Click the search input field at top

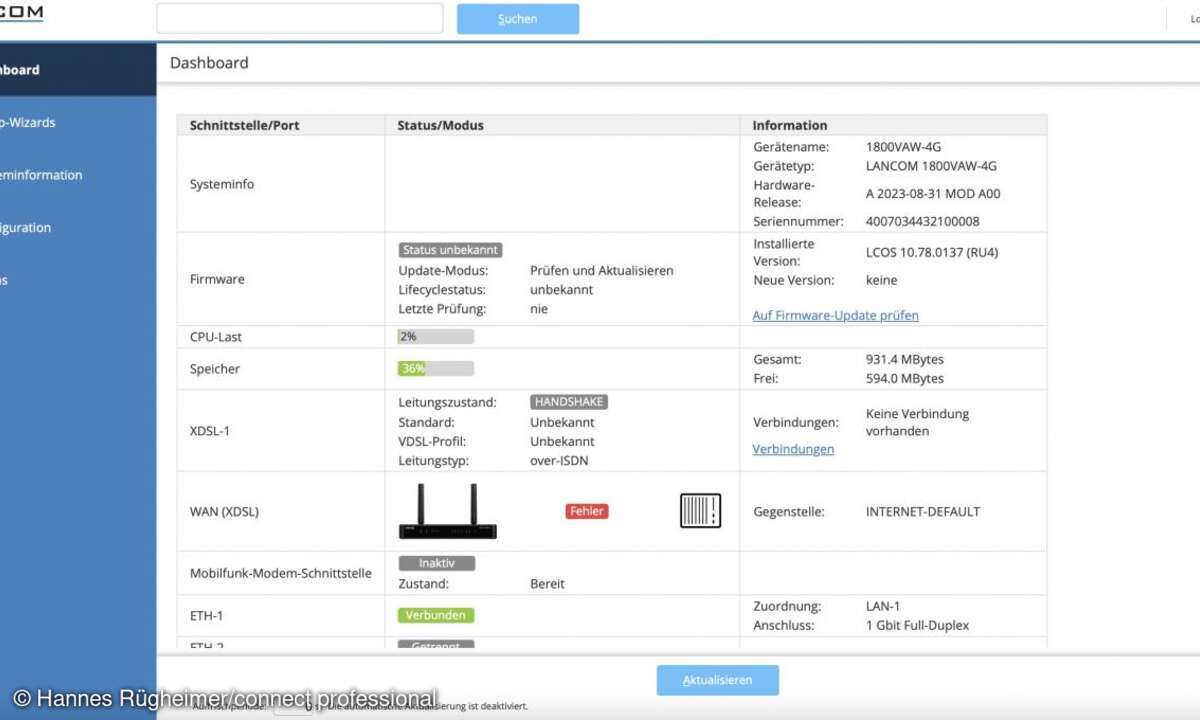tap(300, 18)
